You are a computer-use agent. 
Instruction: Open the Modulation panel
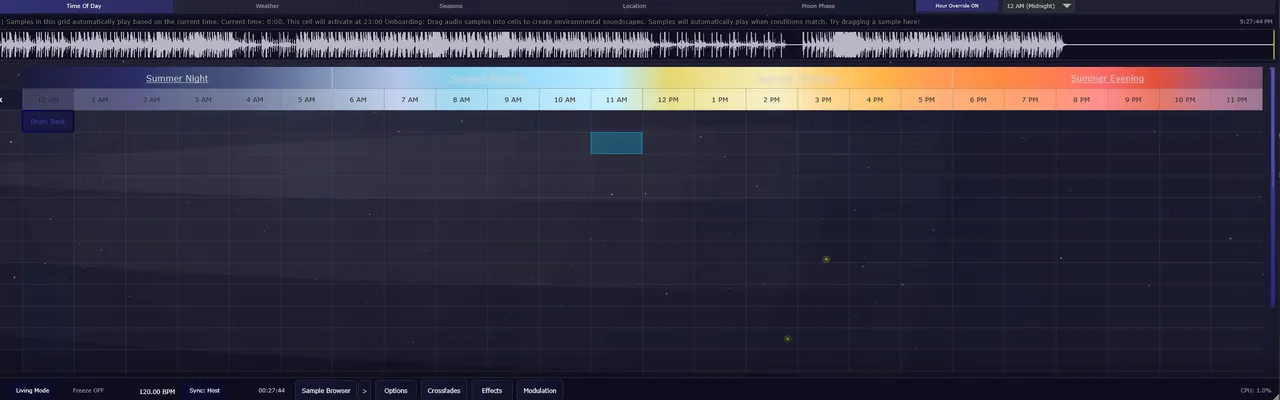[x=540, y=390]
